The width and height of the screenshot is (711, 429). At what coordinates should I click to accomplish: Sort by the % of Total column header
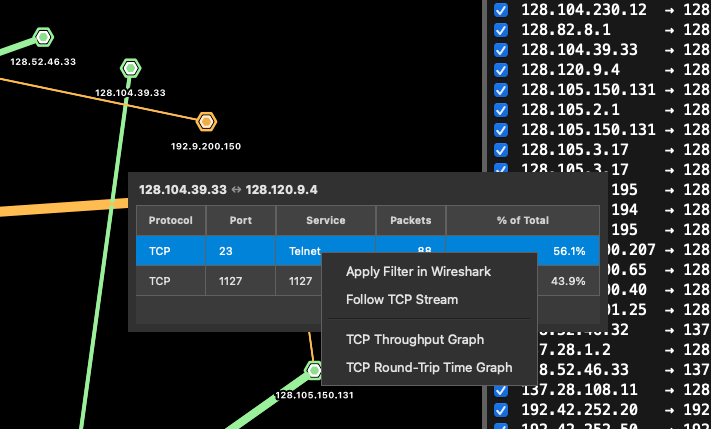point(523,220)
